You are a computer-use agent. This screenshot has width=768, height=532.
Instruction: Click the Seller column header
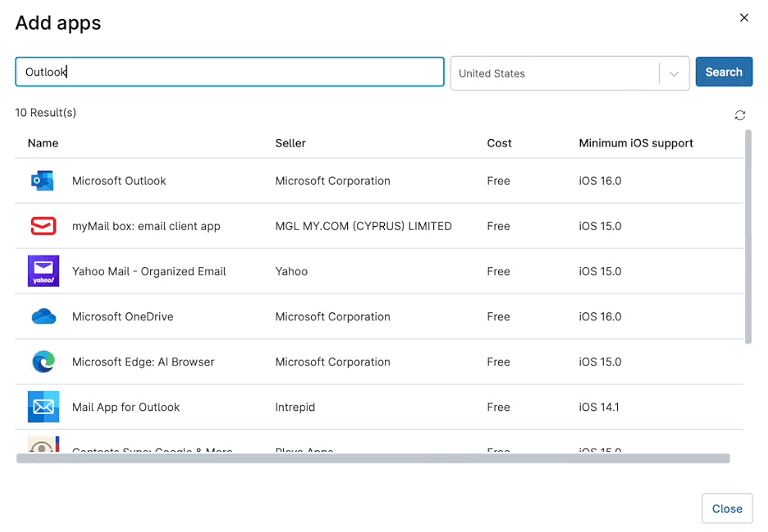(x=290, y=143)
